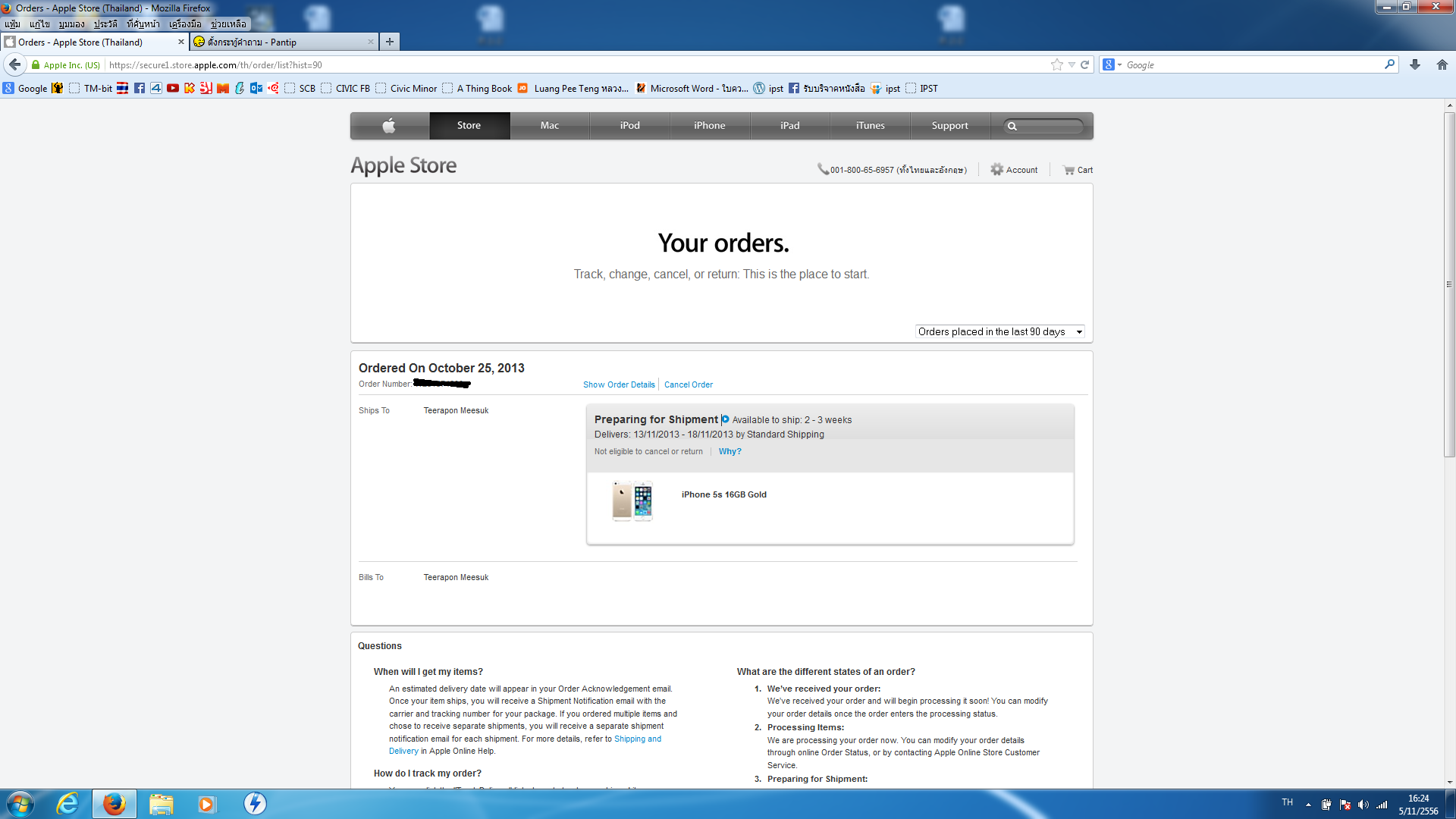Image resolution: width=1456 pixels, height=819 pixels.
Task: Click the browser address bar
Action: (576, 65)
